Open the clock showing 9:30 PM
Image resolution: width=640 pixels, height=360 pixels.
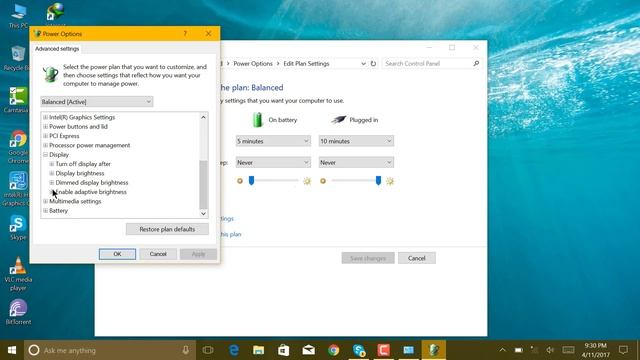(x=596, y=350)
